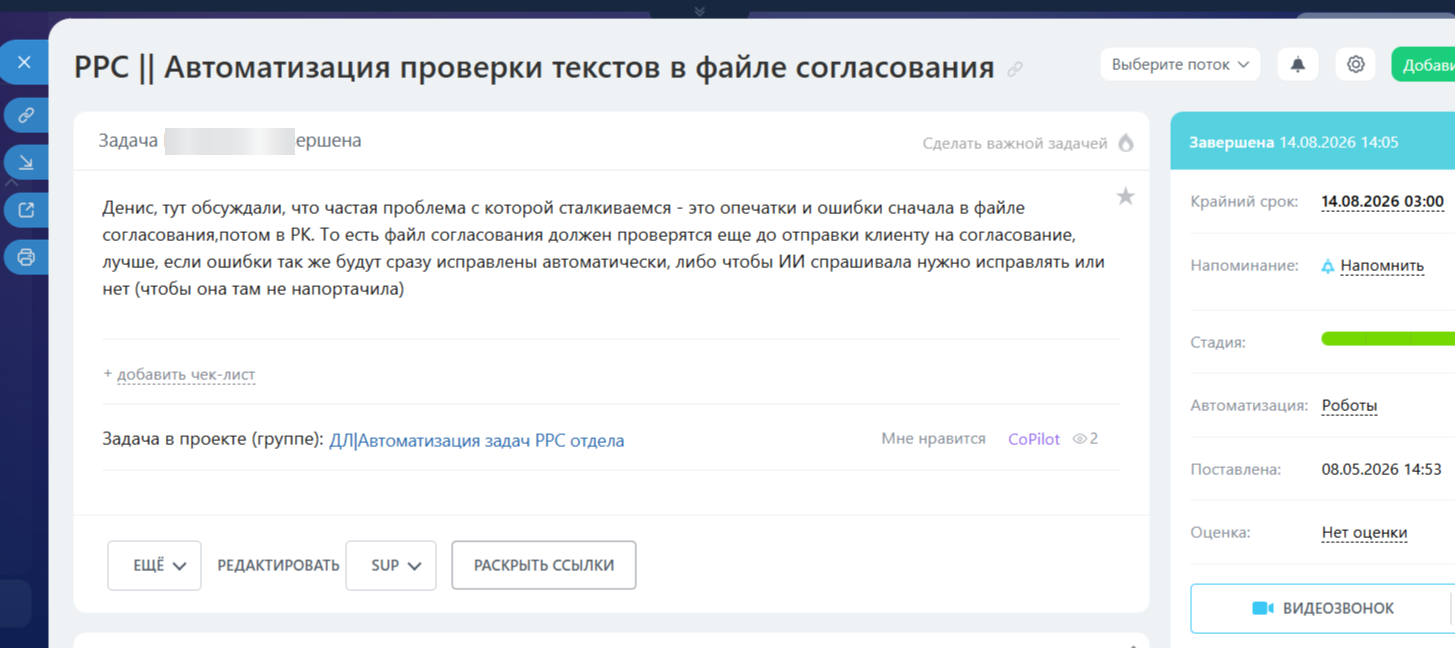1455x648 pixels.
Task: Click the eye views counter icon
Action: [x=1079, y=439]
